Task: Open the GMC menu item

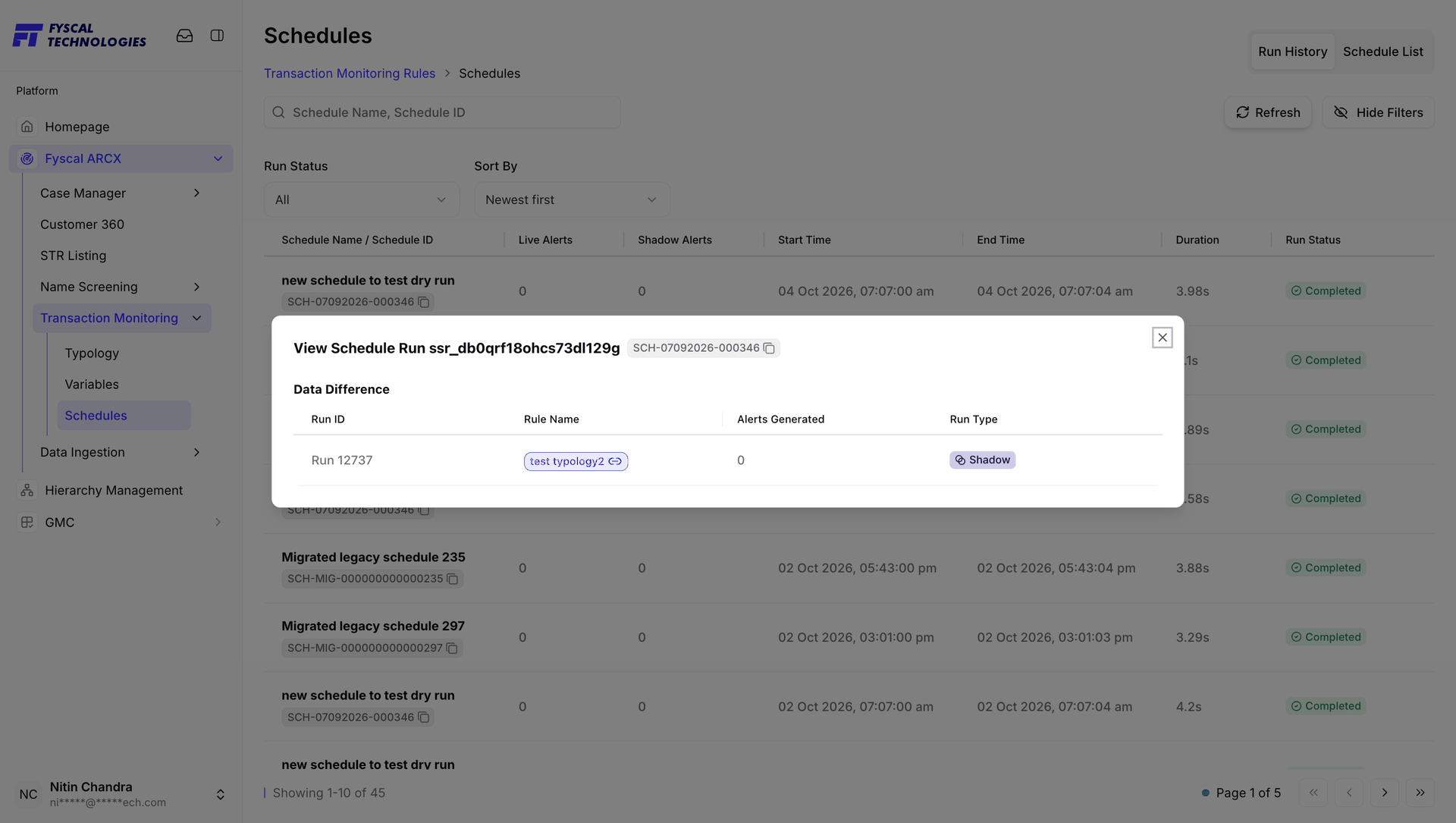Action: pos(60,523)
